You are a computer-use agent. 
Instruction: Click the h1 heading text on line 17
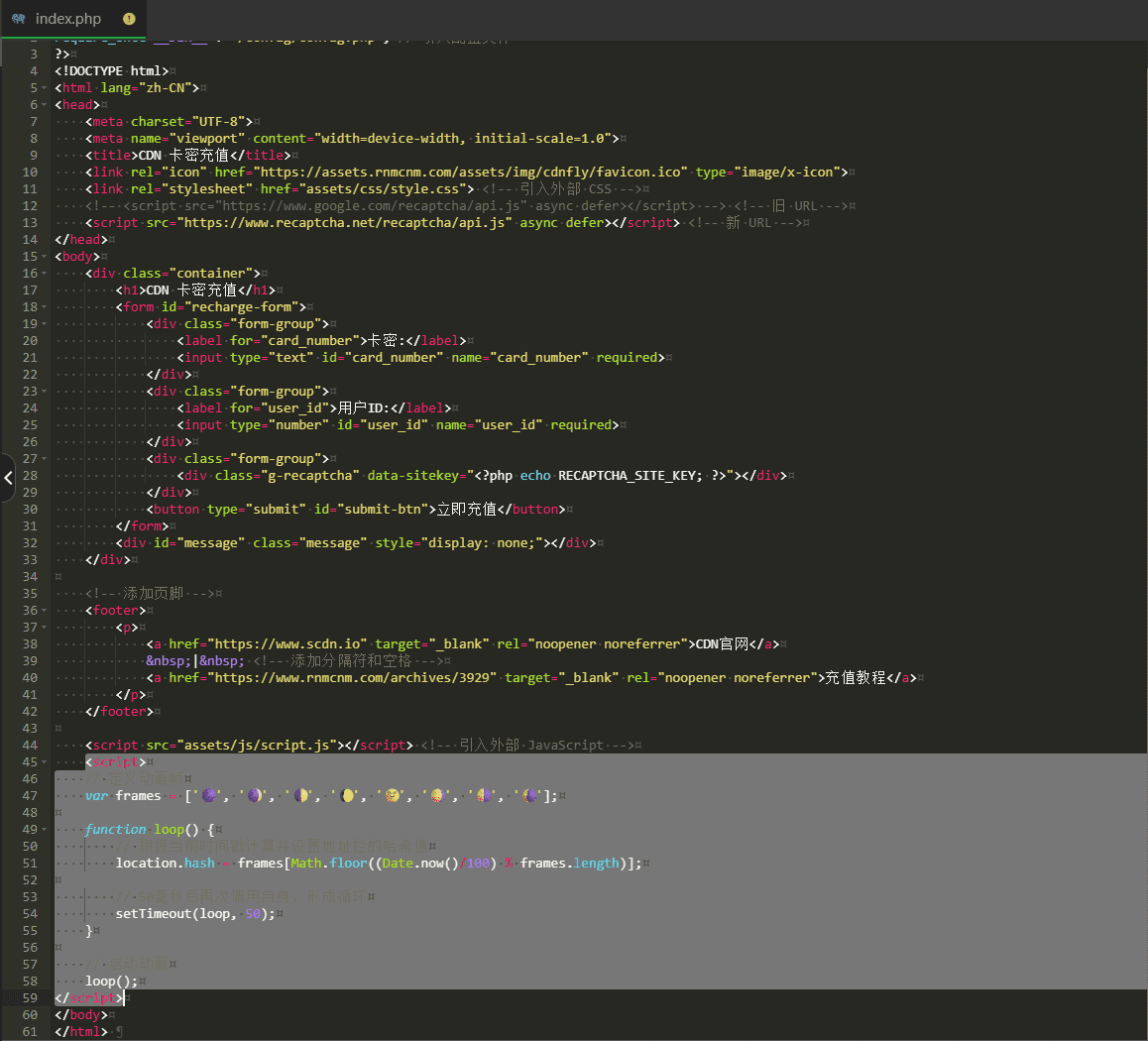pos(191,289)
